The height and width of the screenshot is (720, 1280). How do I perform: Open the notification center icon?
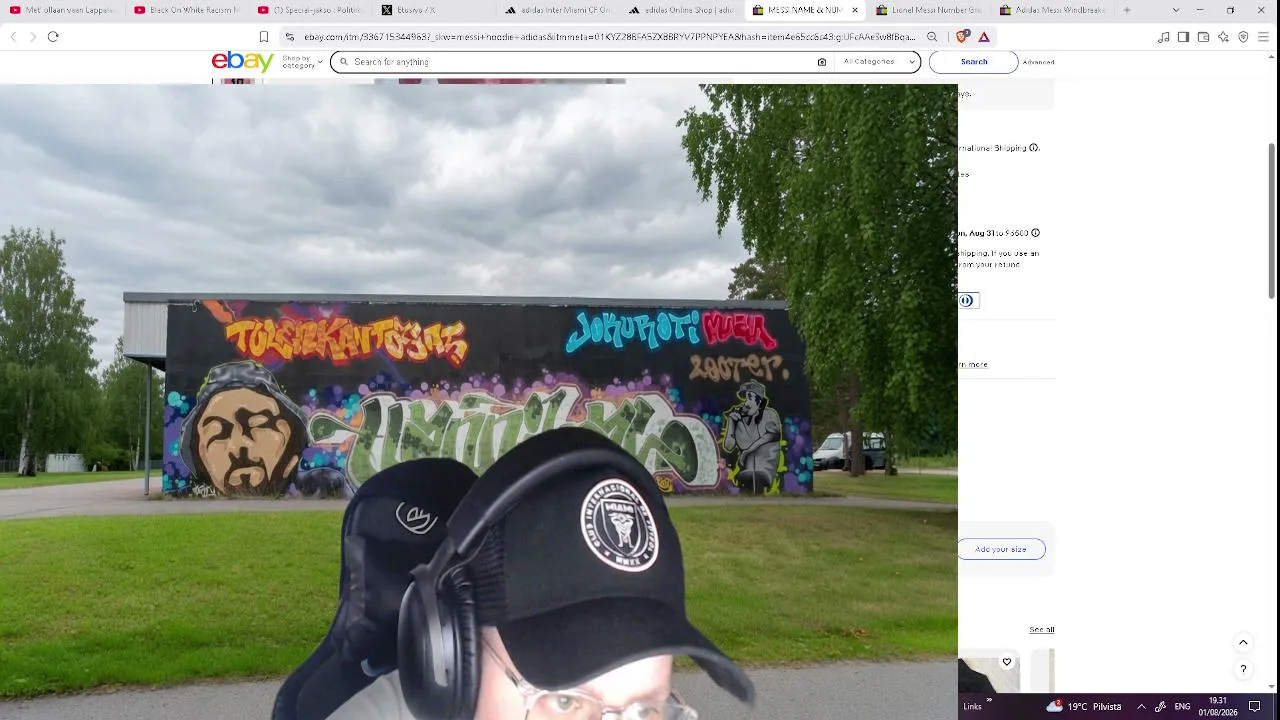coord(1255,706)
